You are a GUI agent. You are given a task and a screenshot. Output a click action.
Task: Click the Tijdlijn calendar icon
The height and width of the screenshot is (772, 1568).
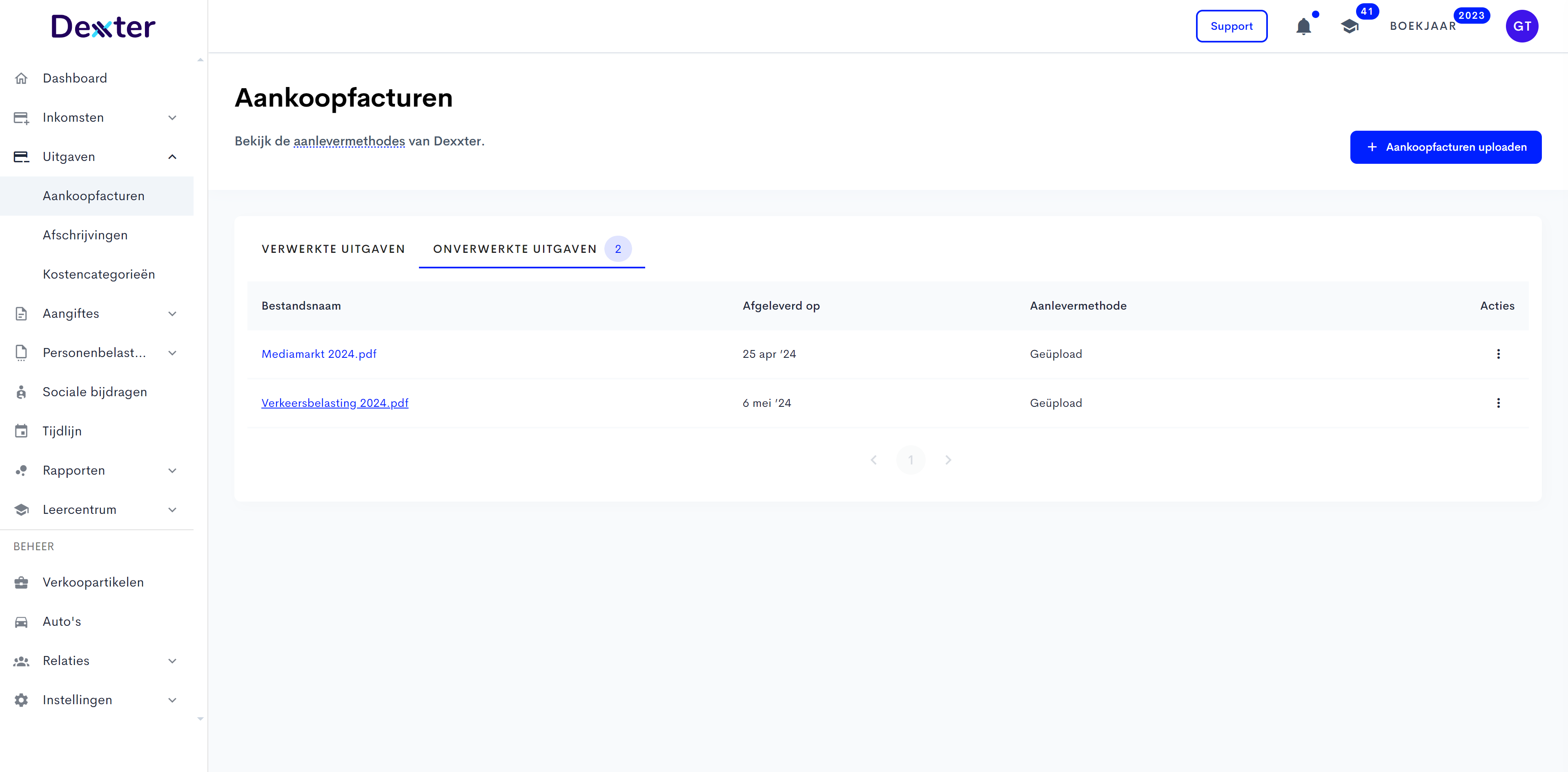pos(21,431)
